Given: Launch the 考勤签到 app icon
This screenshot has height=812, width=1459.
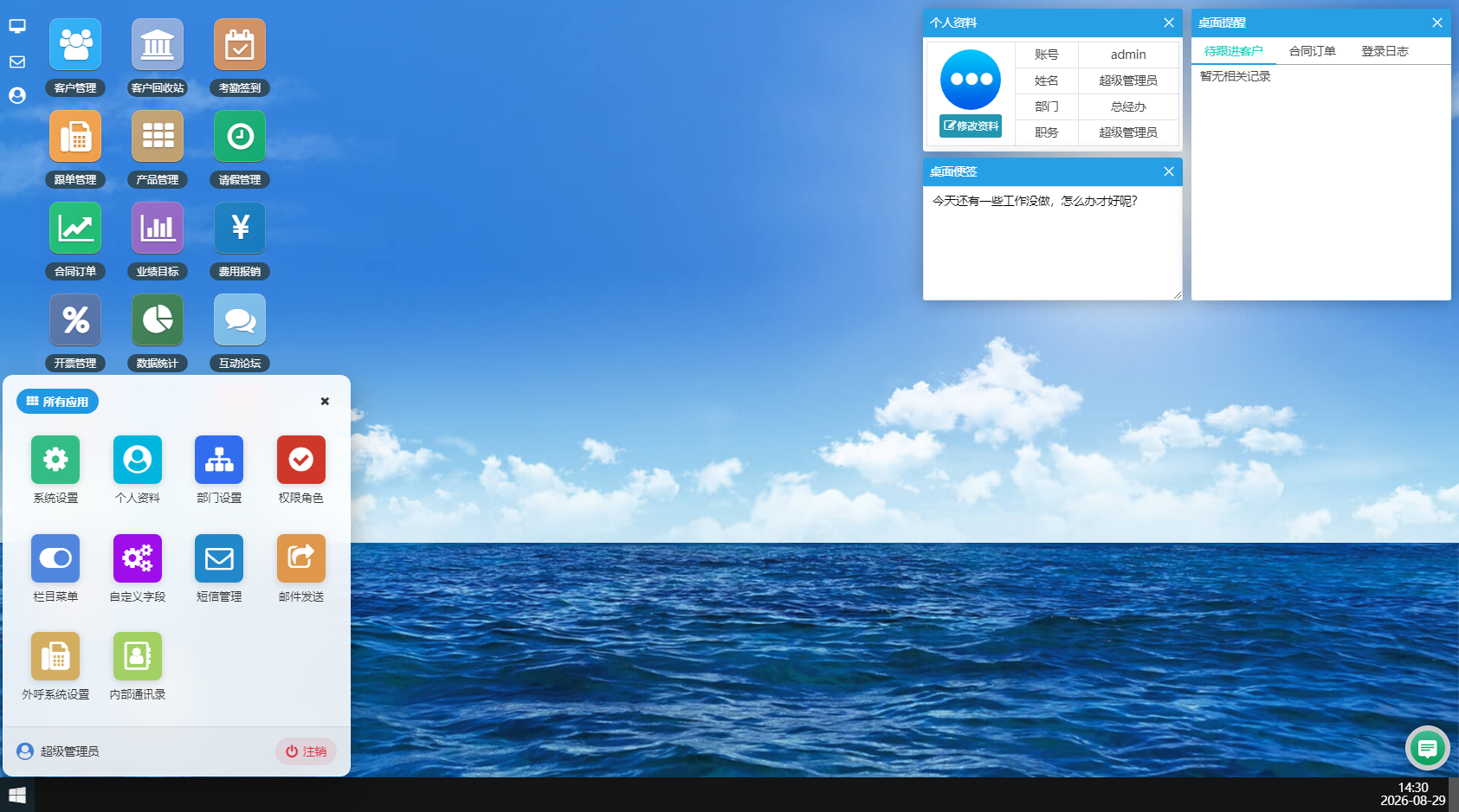Looking at the screenshot, I should tap(240, 44).
